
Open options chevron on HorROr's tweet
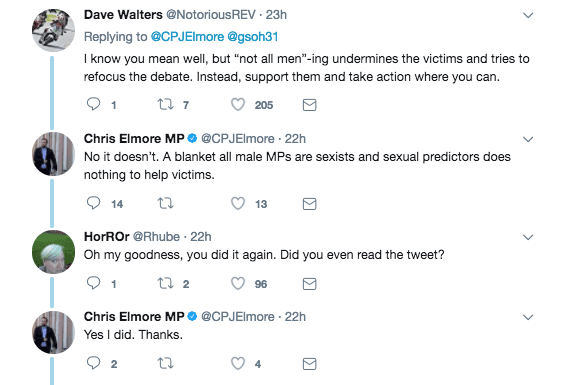pos(528,237)
